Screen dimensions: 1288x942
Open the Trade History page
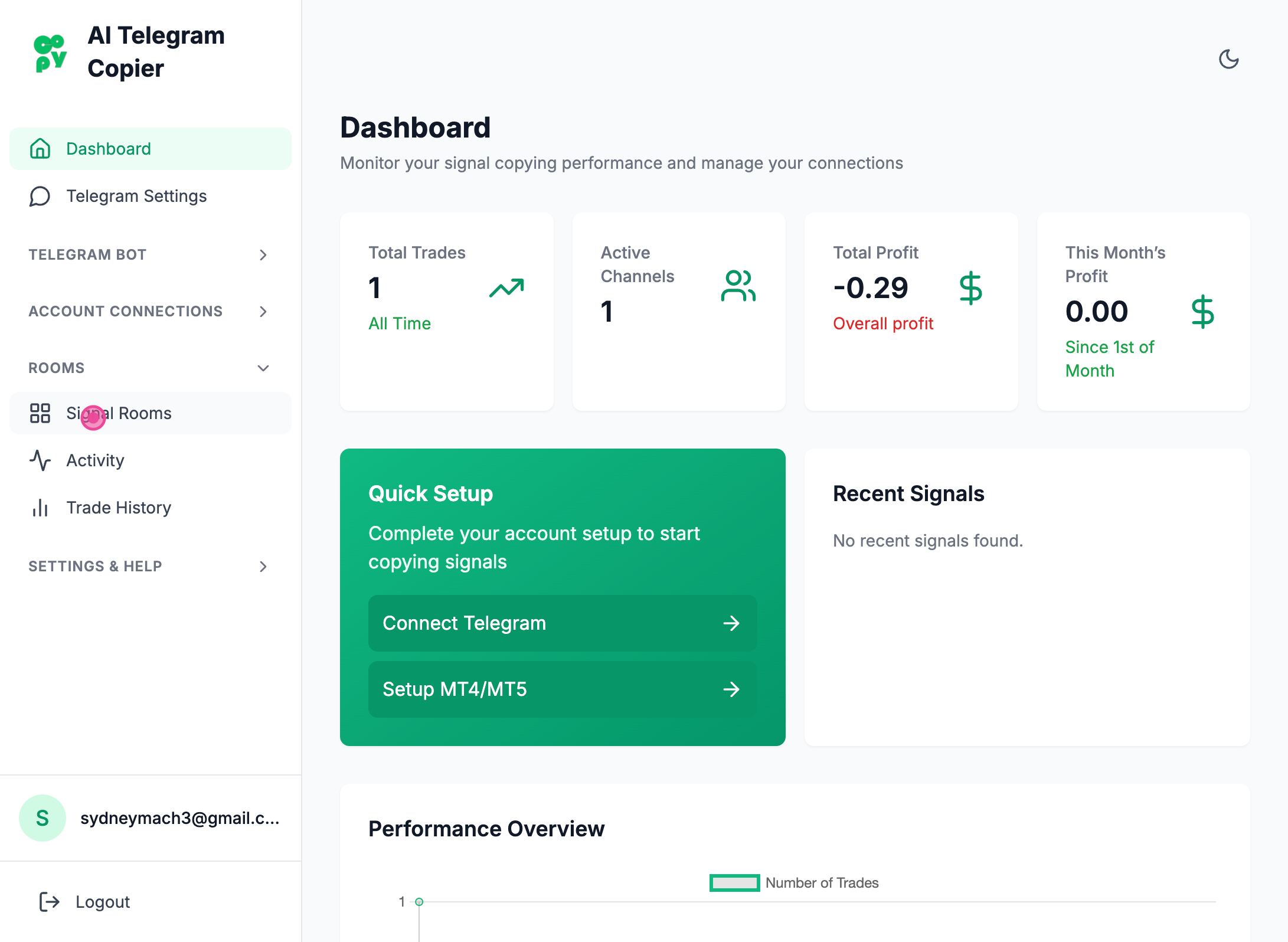(119, 508)
